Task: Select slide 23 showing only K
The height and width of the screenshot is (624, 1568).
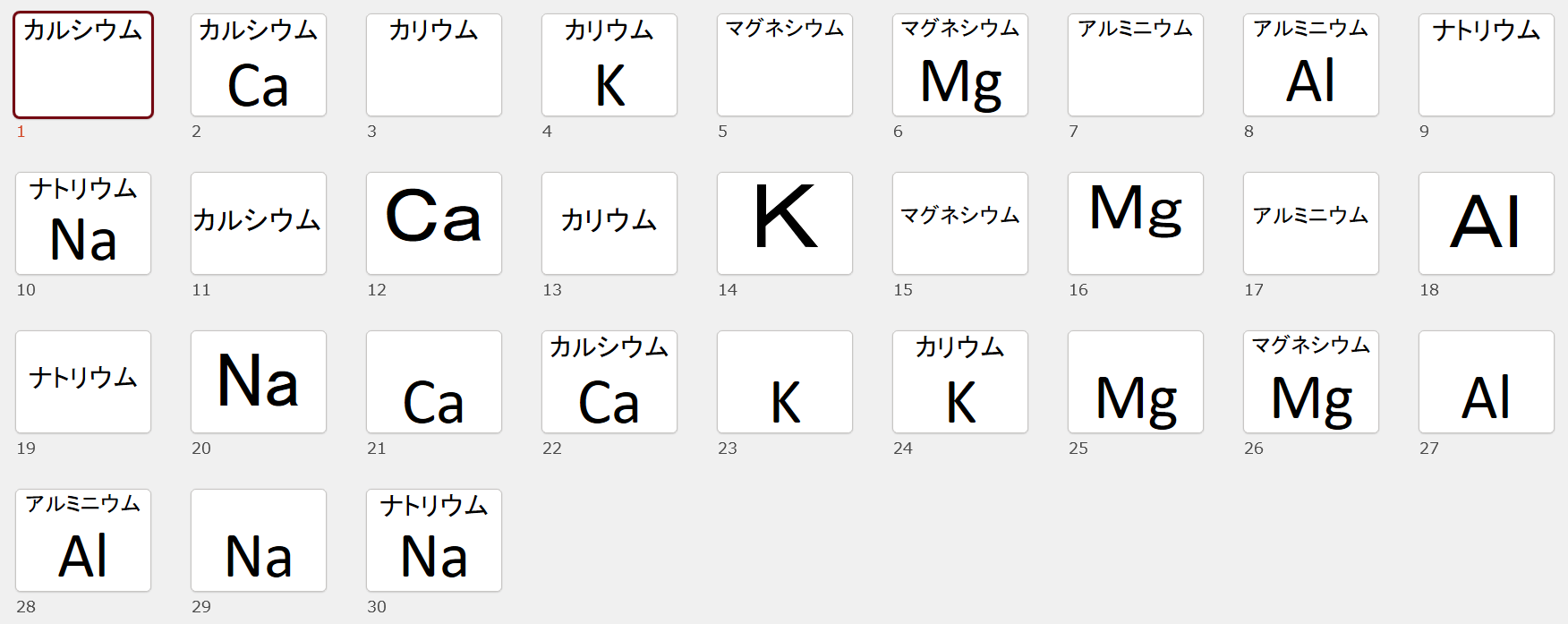Action: click(785, 382)
